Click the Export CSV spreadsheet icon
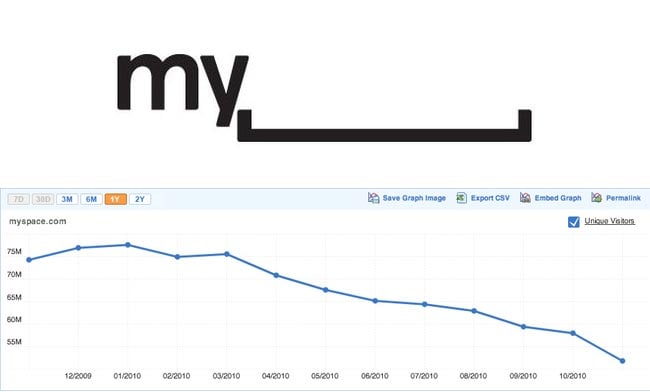The height and width of the screenshot is (392, 650). point(461,198)
